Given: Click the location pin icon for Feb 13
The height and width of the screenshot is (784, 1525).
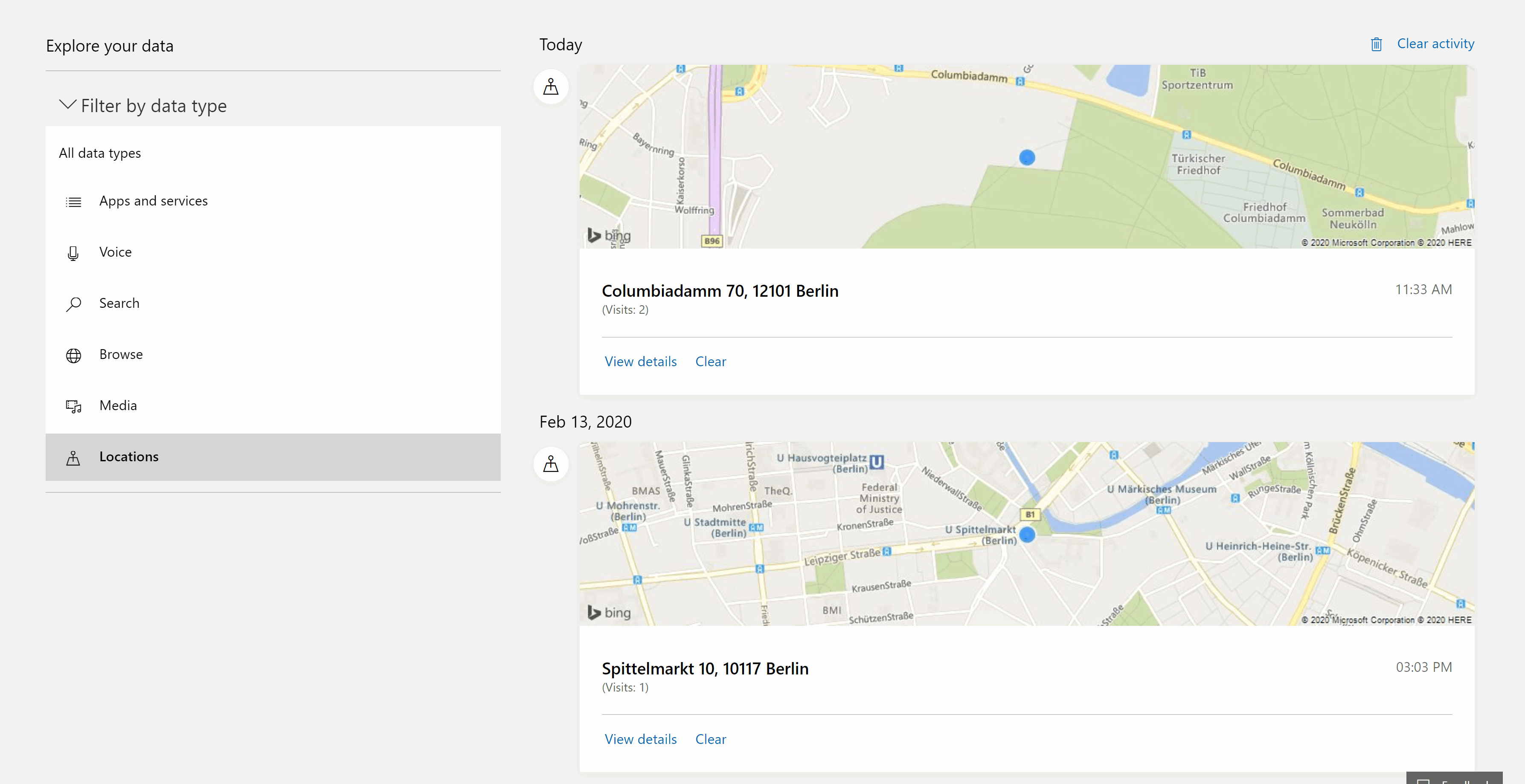Looking at the screenshot, I should point(551,463).
